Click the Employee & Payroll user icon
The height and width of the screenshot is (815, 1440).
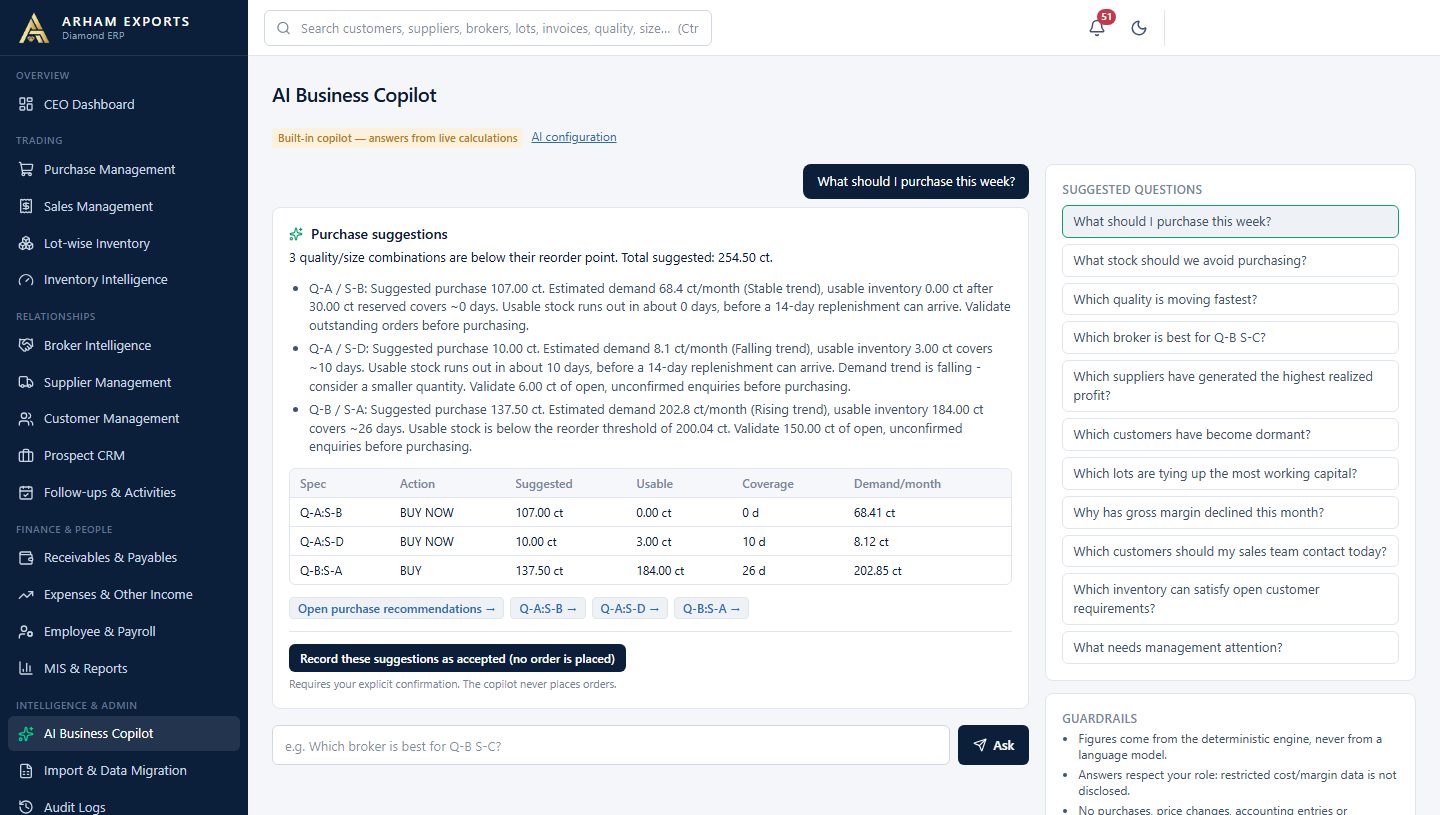click(x=26, y=632)
